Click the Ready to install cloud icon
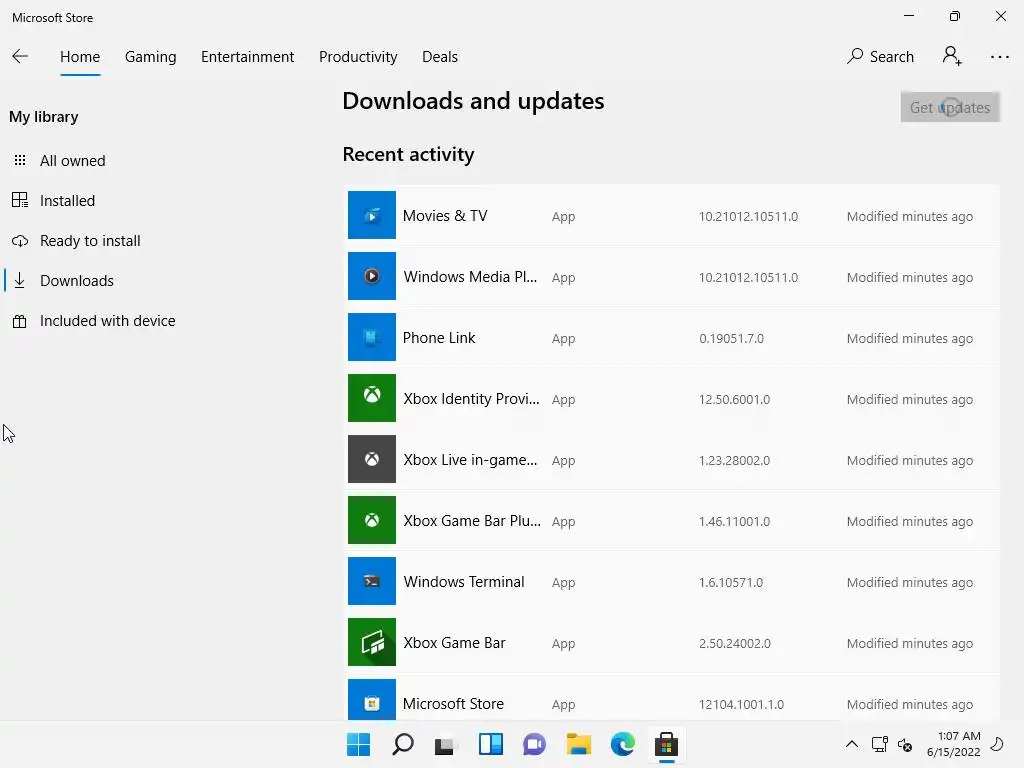 (x=20, y=241)
